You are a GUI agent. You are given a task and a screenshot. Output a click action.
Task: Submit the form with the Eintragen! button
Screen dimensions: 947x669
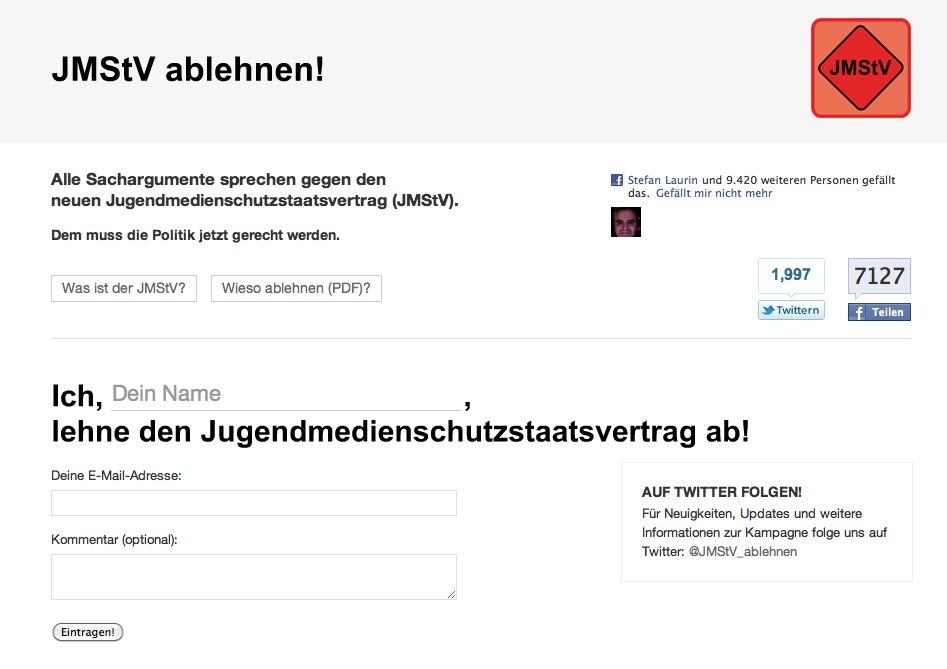88,632
